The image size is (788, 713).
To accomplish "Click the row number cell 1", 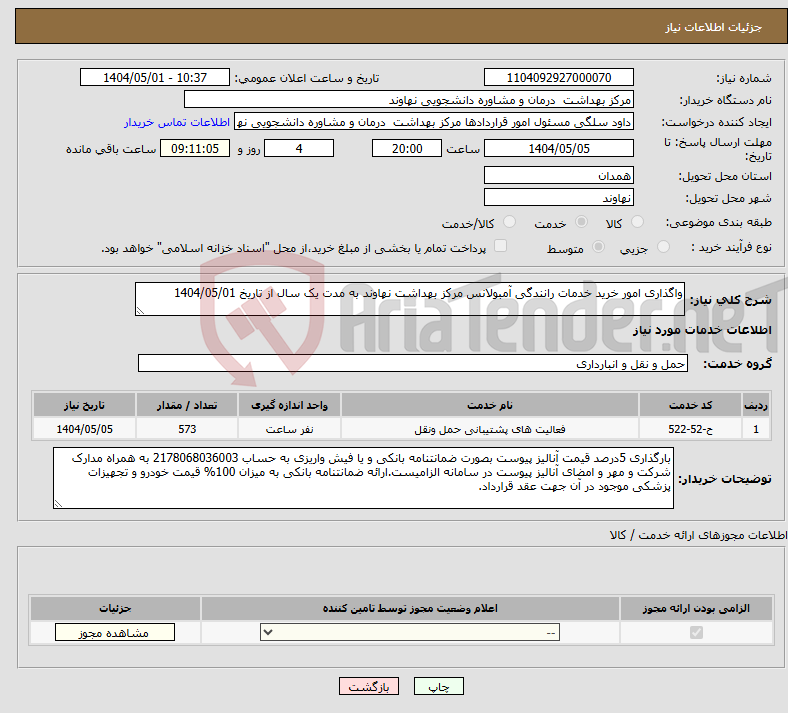I will 756,429.
